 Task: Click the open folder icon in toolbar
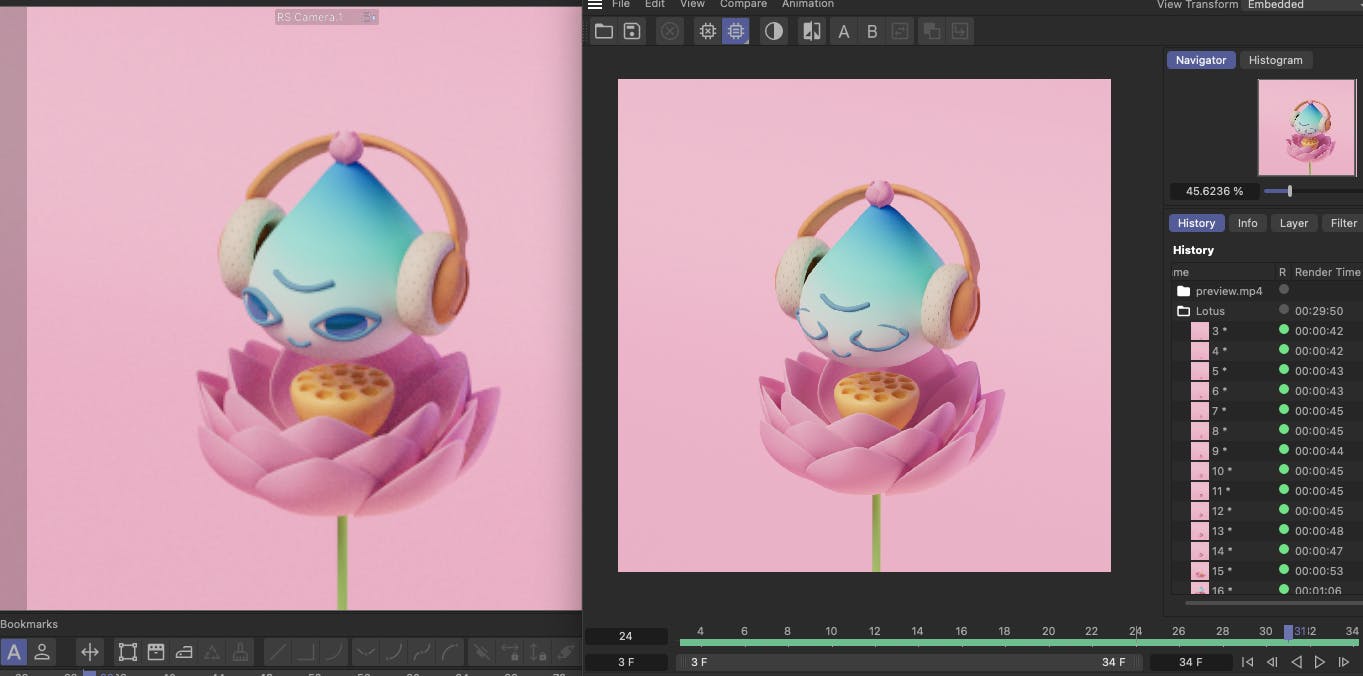(604, 31)
